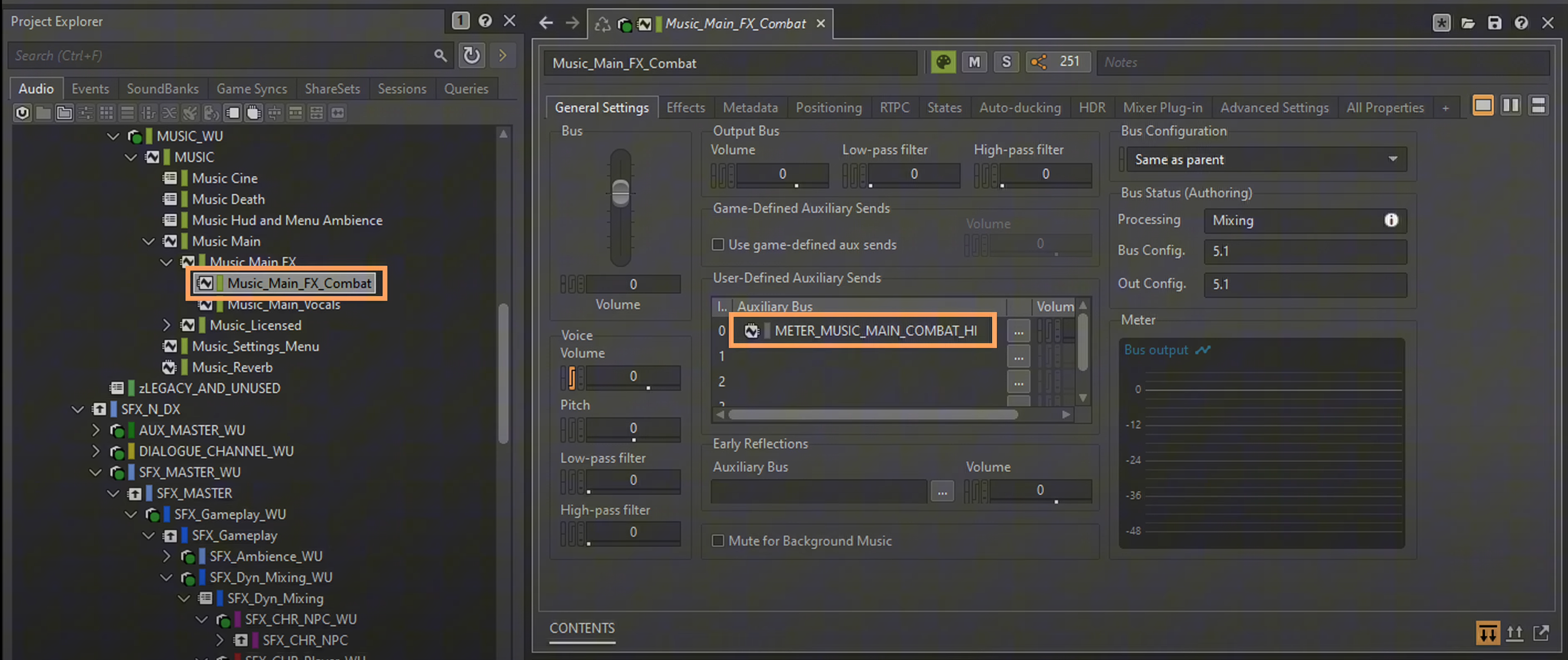Collapse the SFX_MASTER_WU tree node
The width and height of the screenshot is (1568, 660).
click(96, 472)
